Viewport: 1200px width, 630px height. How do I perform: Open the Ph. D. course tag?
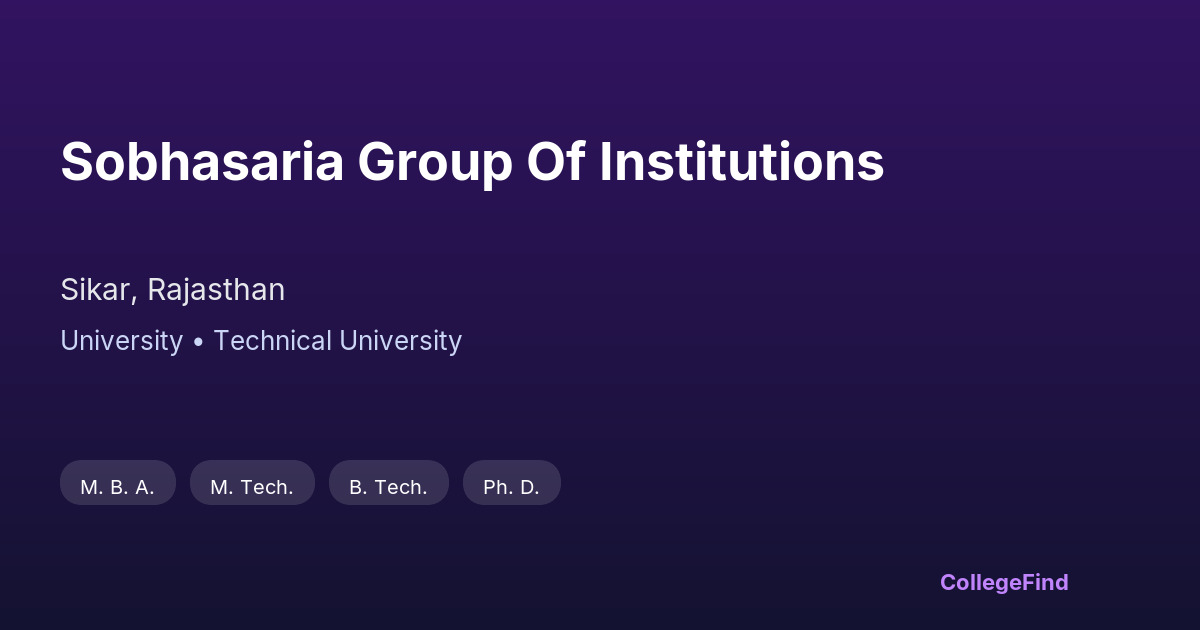[x=511, y=483]
